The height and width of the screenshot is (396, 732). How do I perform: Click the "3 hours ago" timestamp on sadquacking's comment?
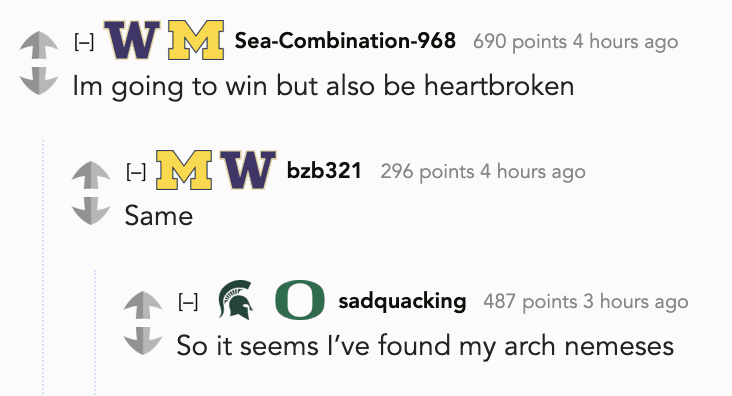click(x=636, y=302)
